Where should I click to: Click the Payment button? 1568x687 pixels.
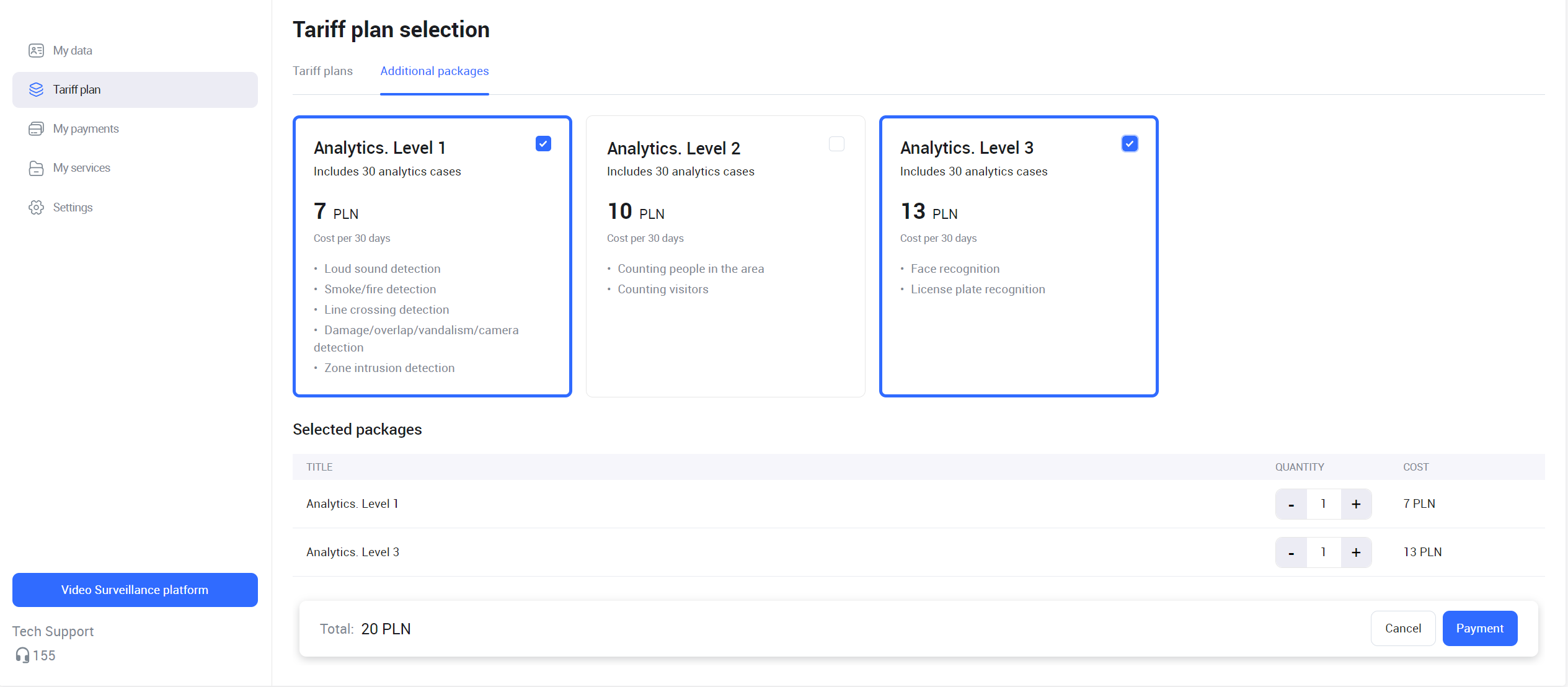coord(1479,629)
